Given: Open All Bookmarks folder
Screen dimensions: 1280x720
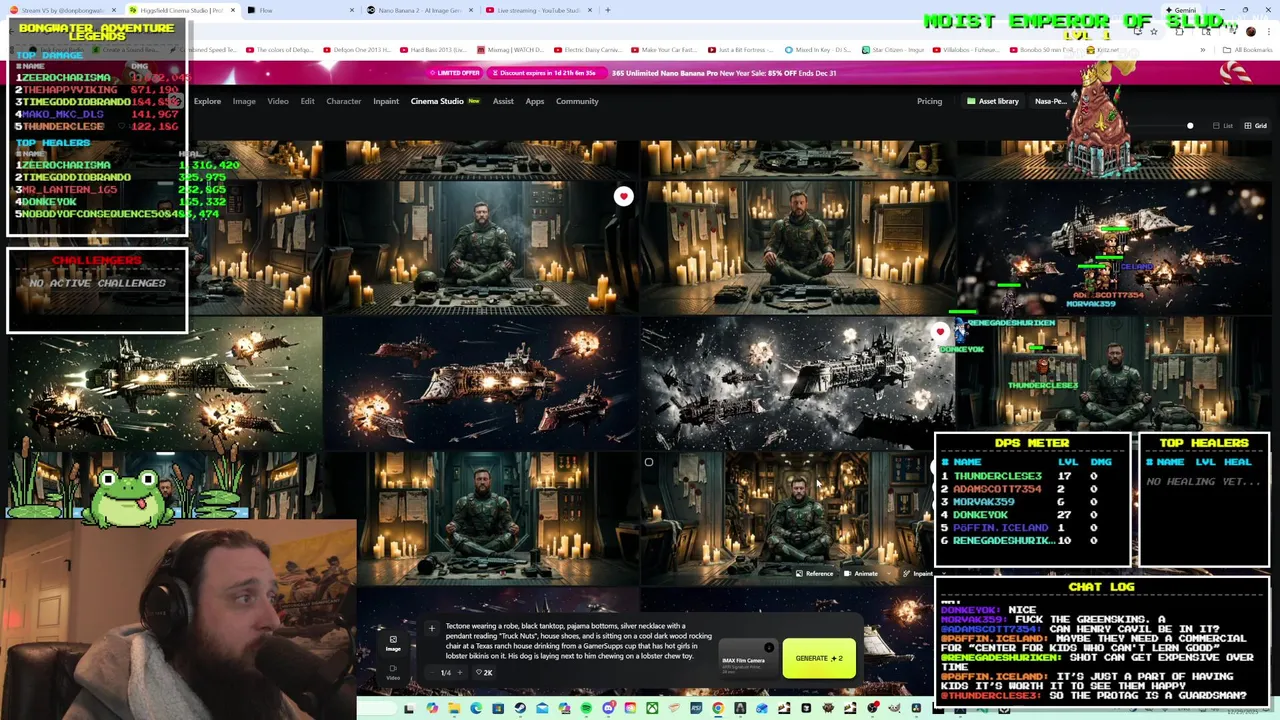Looking at the screenshot, I should tap(1246, 49).
